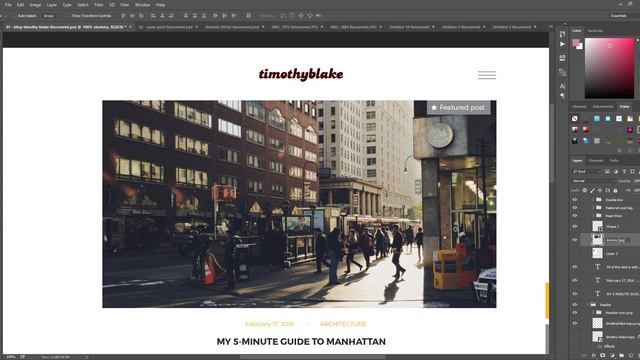Viewport: 640px width, 360px height.
Task: Hide the dummy.jpg layer
Action: point(575,240)
